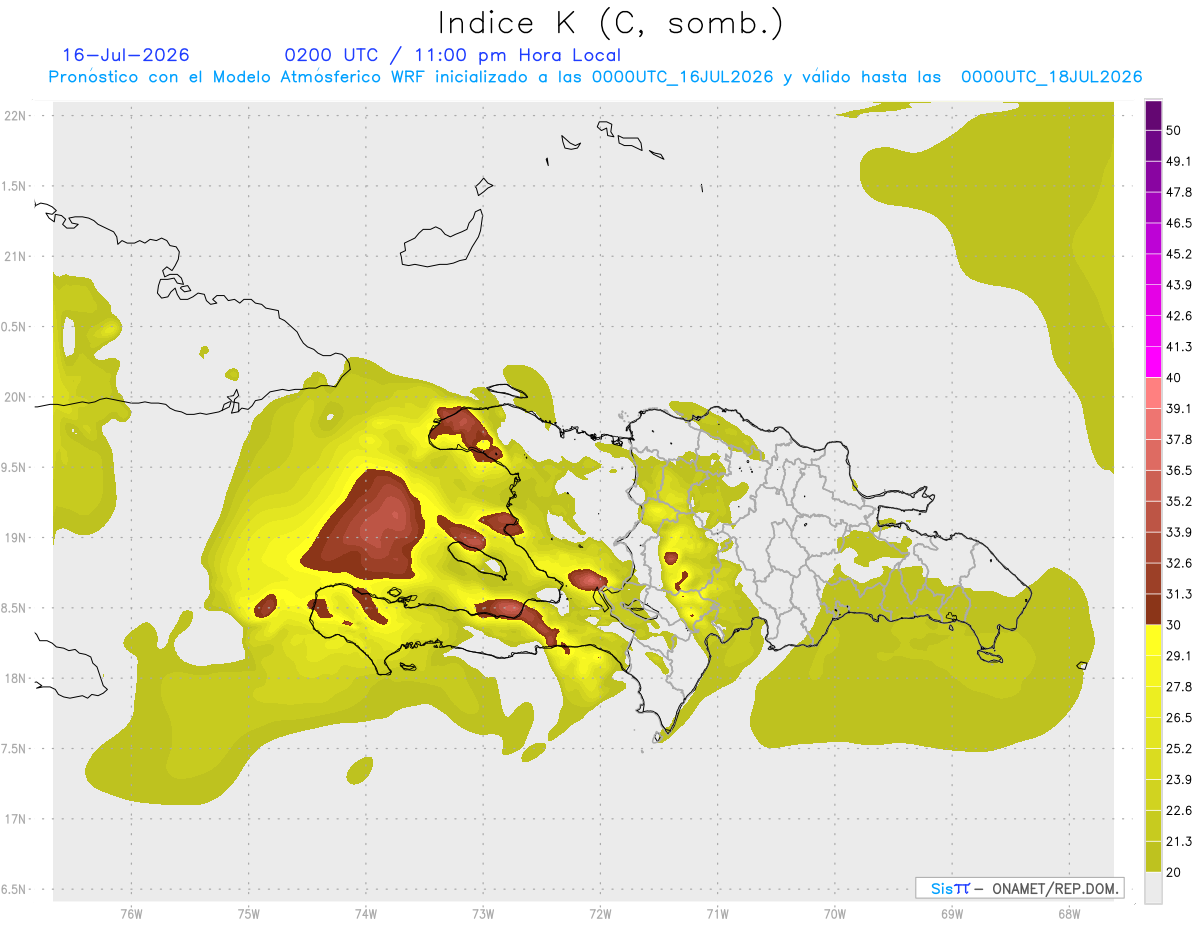Click the legend value '25.2'
This screenshot has width=1200, height=927.
[x=1179, y=748]
